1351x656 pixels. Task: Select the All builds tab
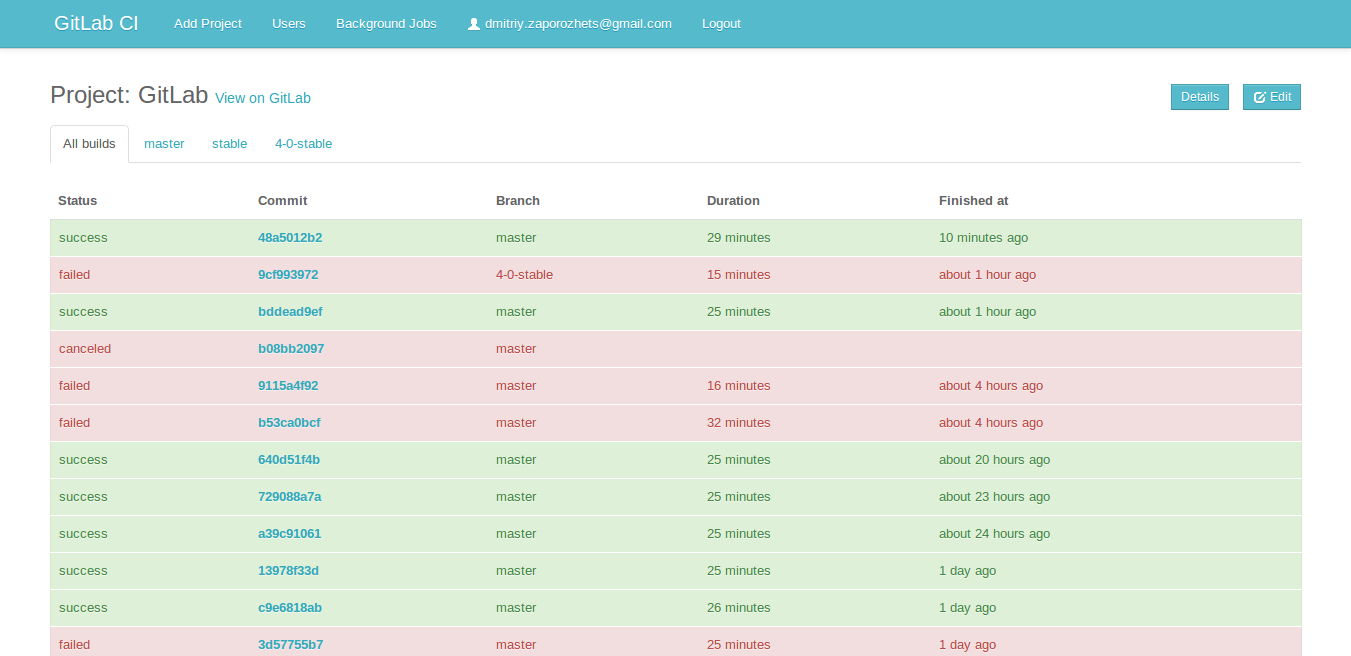pos(89,143)
